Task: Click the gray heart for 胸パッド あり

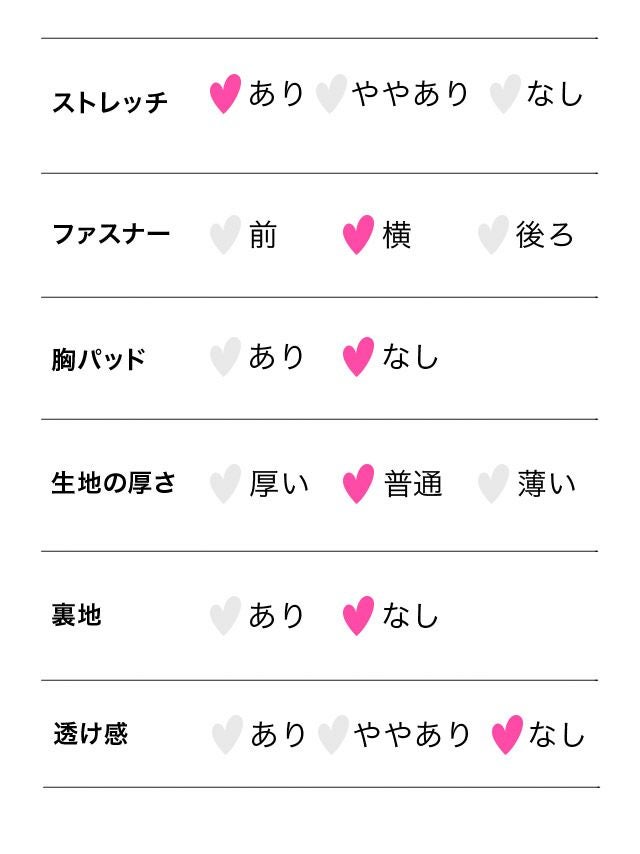Action: point(225,357)
